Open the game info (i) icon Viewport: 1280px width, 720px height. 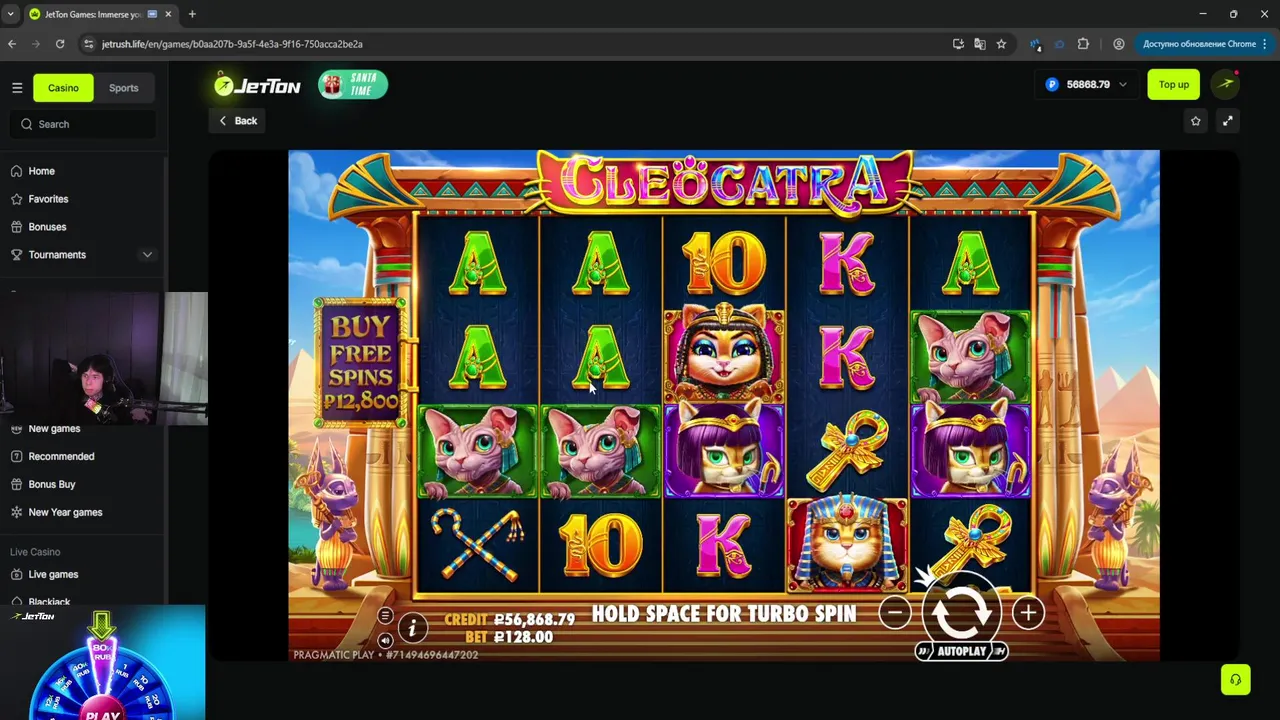(412, 628)
